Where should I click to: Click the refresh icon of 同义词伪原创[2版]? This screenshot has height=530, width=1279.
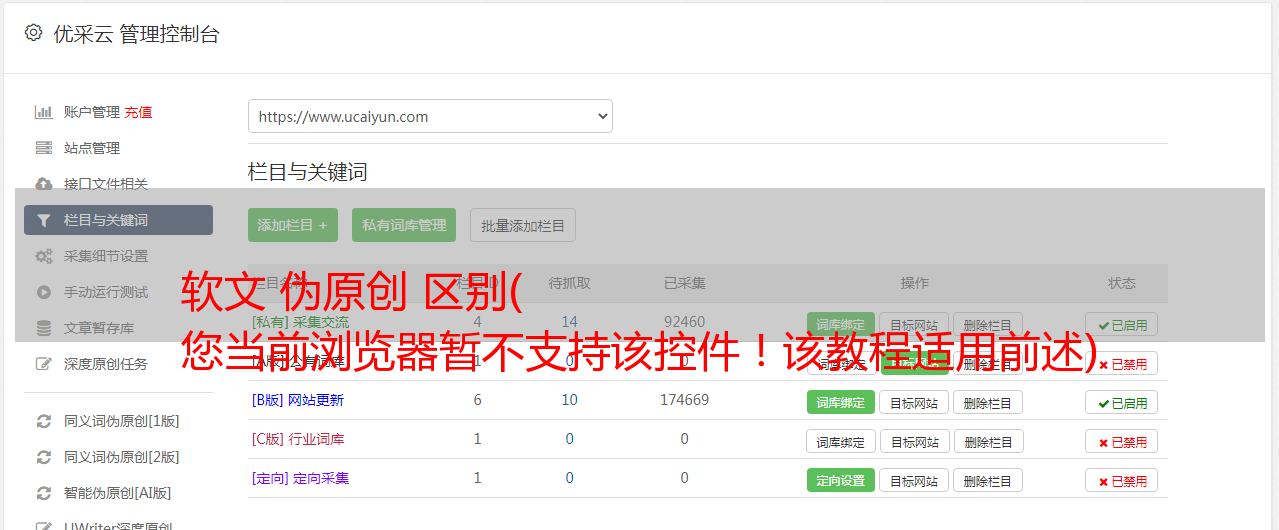pyautogui.click(x=43, y=457)
